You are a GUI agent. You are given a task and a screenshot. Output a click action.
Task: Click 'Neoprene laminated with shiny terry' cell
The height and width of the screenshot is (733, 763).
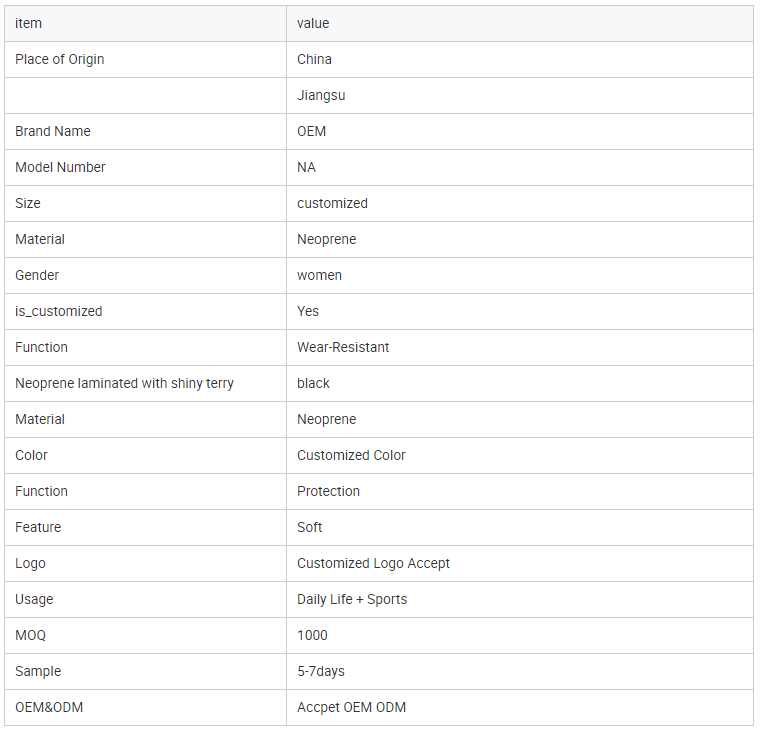[145, 384]
